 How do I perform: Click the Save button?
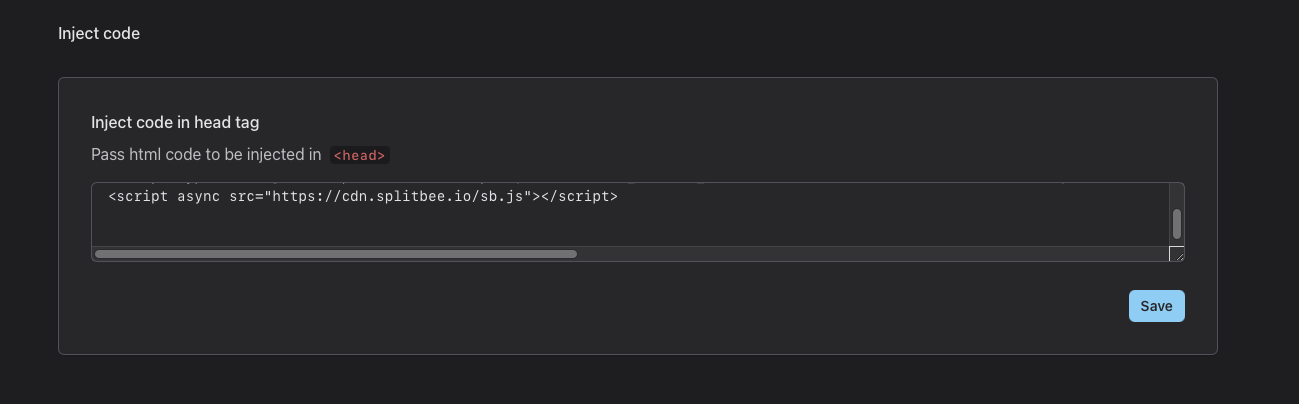[1156, 306]
